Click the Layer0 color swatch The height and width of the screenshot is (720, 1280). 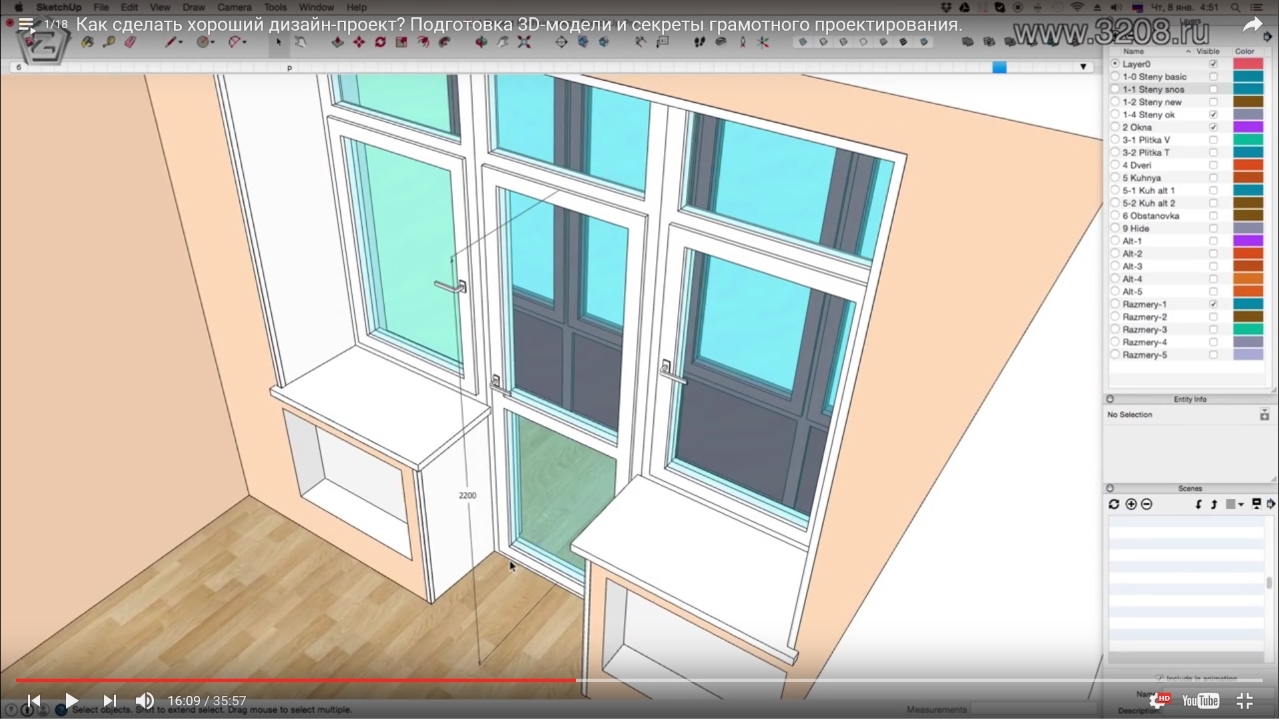point(1248,64)
